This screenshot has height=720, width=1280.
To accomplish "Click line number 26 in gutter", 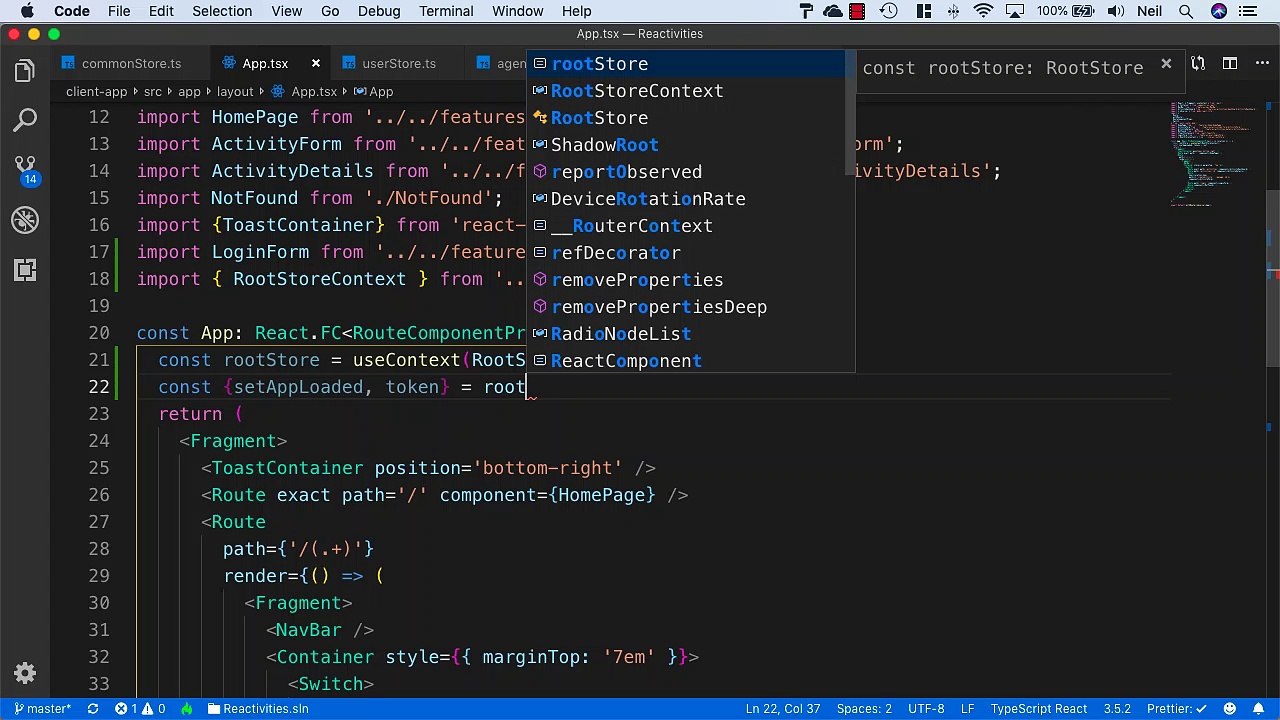I will 98,495.
